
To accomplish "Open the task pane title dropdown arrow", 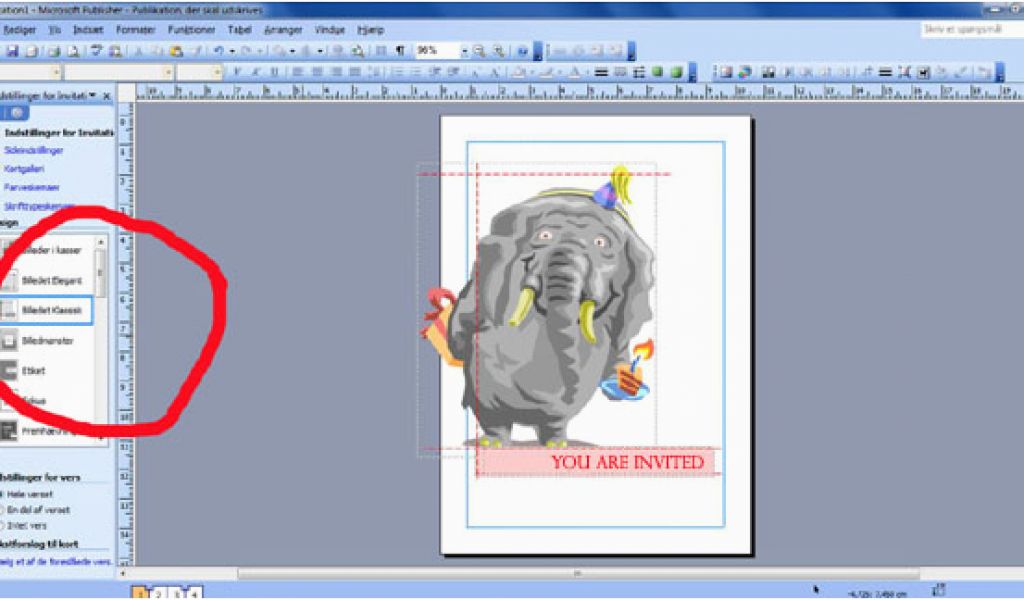I will pos(92,95).
